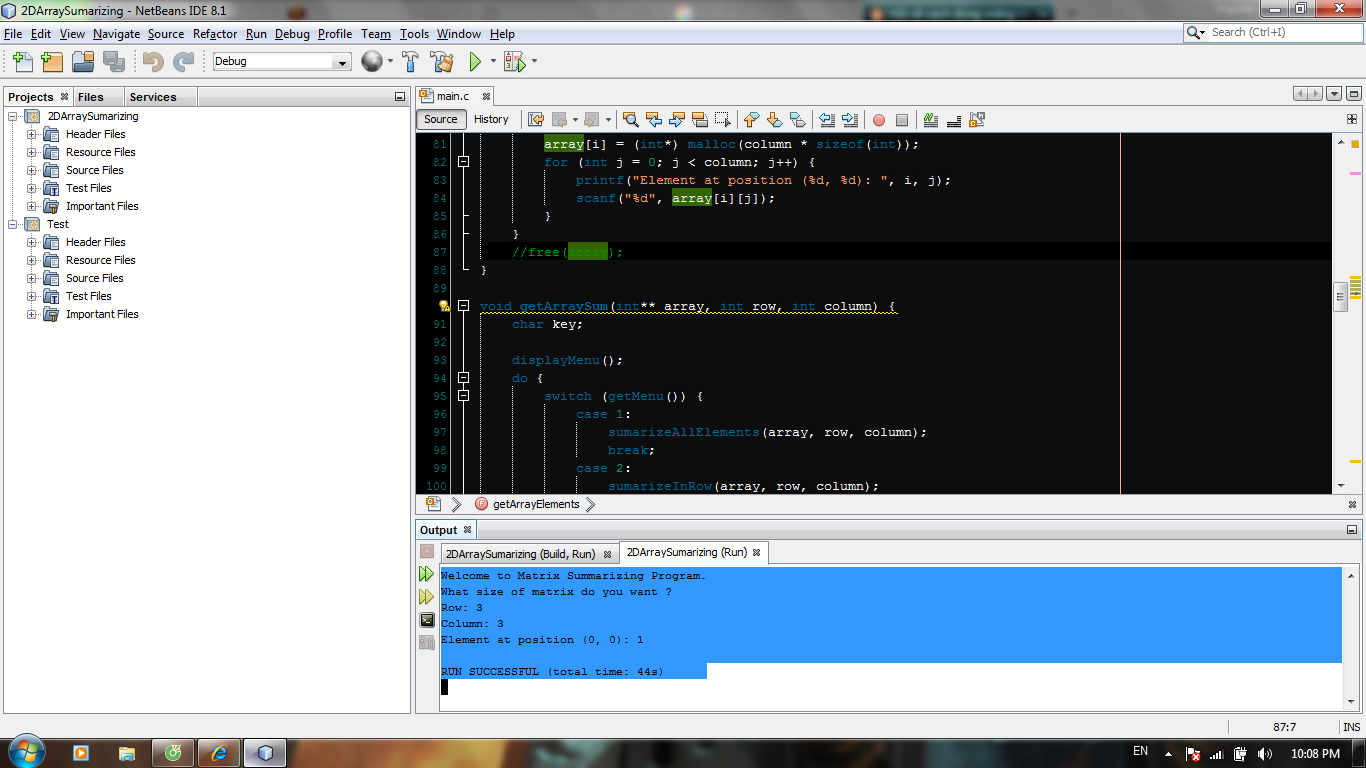Expand Source Files under 2DArraySumarizing project
The width and height of the screenshot is (1366, 768).
[32, 170]
